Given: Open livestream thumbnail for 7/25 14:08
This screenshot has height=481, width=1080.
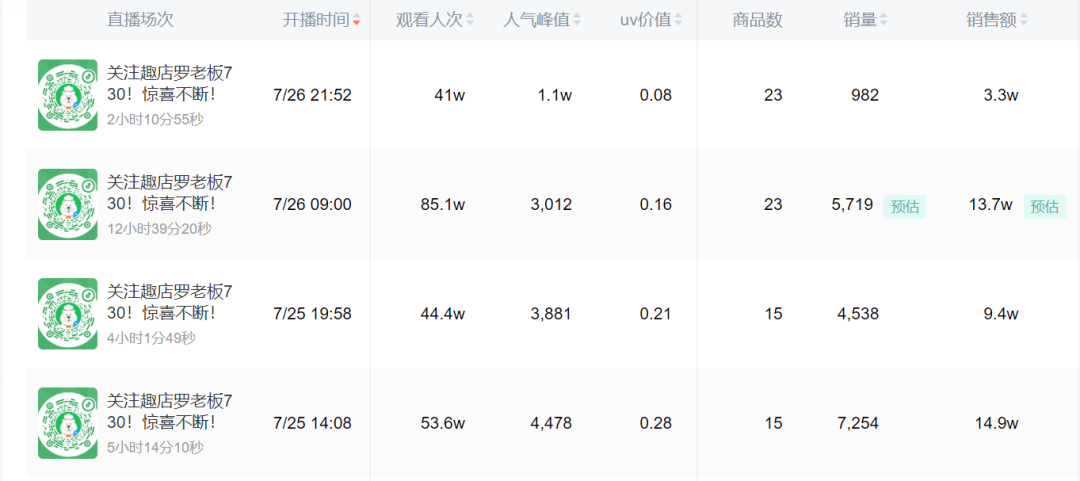Looking at the screenshot, I should [68, 423].
